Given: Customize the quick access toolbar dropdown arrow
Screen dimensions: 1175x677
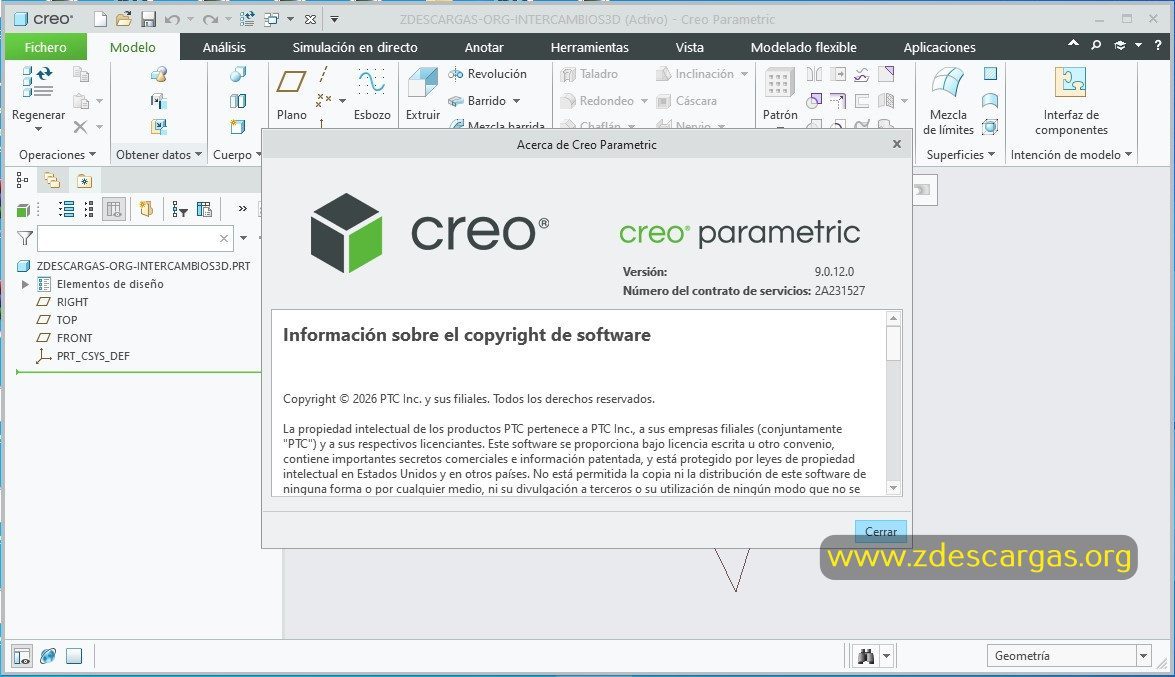Looking at the screenshot, I should pyautogui.click(x=334, y=19).
